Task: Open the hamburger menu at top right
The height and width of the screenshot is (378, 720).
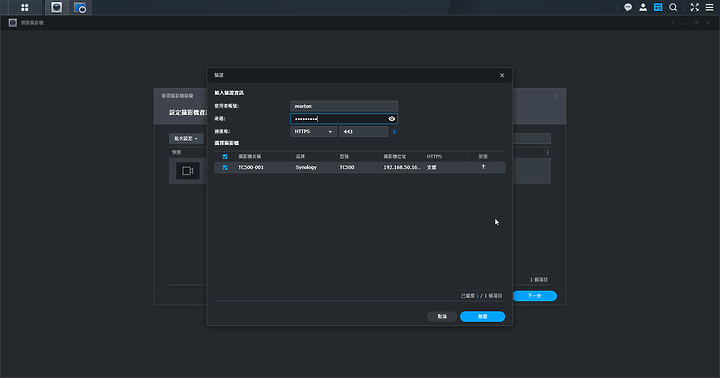Action: pos(709,7)
